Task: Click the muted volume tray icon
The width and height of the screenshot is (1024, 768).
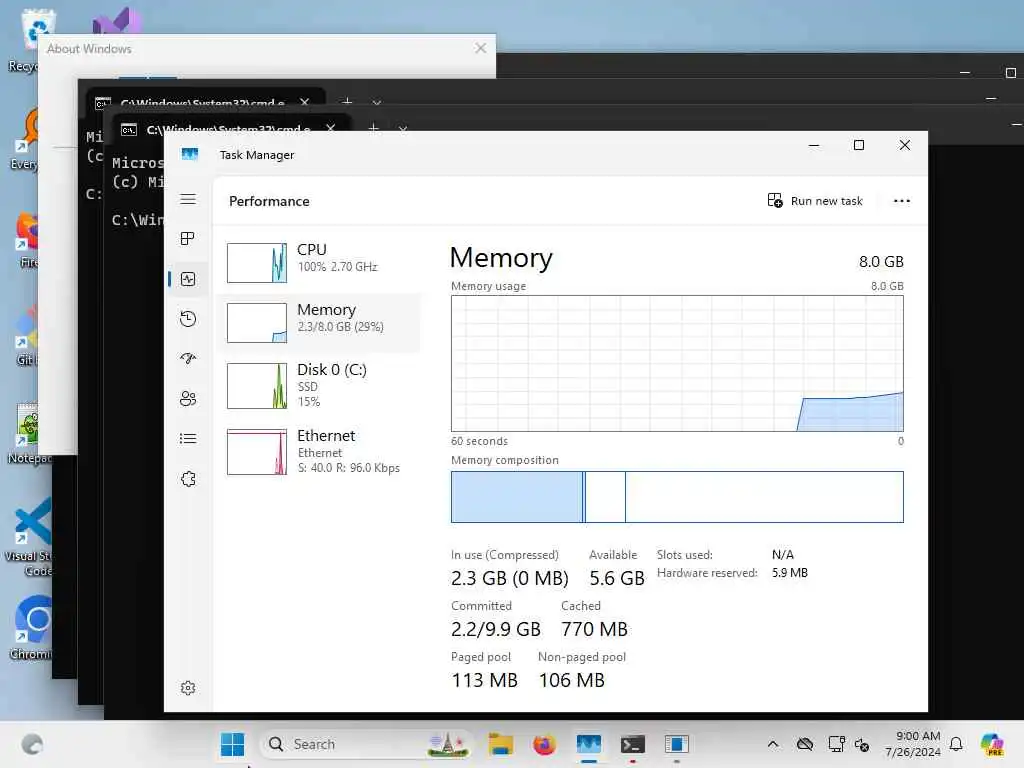Action: pos(862,744)
